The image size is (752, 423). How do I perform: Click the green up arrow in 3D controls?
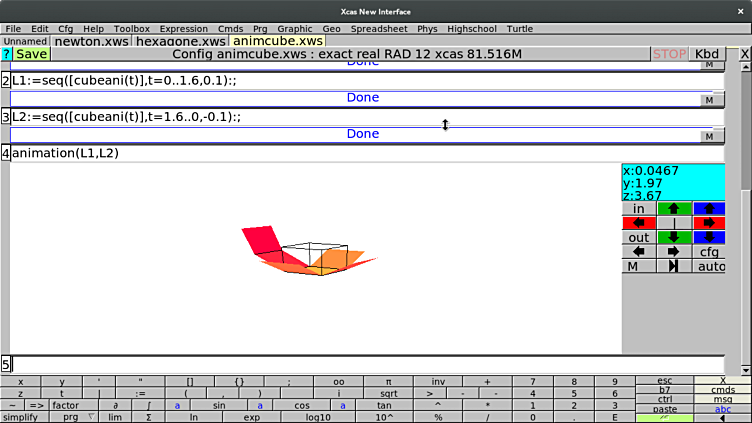(673, 209)
